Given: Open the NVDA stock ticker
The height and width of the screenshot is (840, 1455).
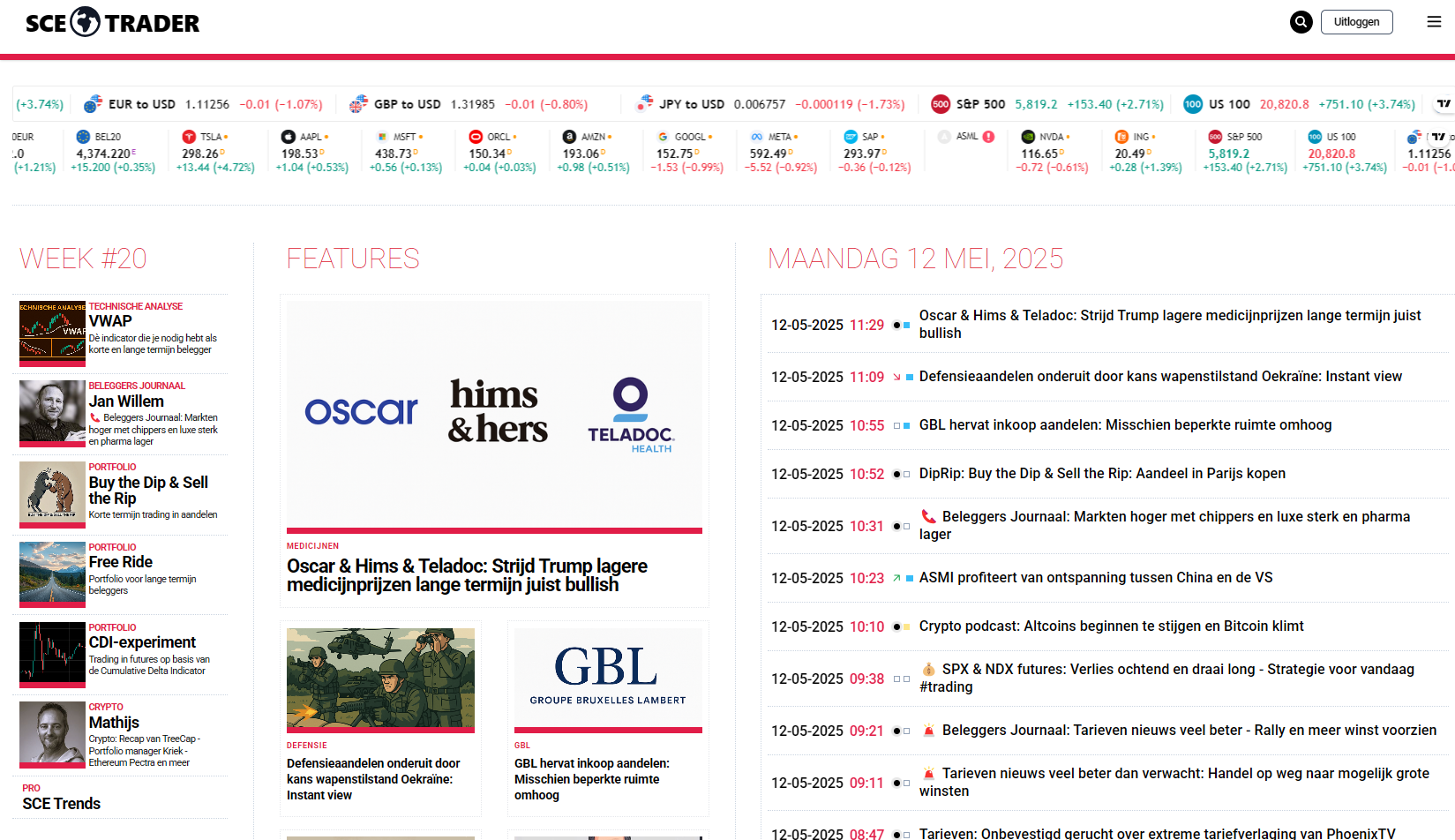Looking at the screenshot, I should coord(1053,151).
